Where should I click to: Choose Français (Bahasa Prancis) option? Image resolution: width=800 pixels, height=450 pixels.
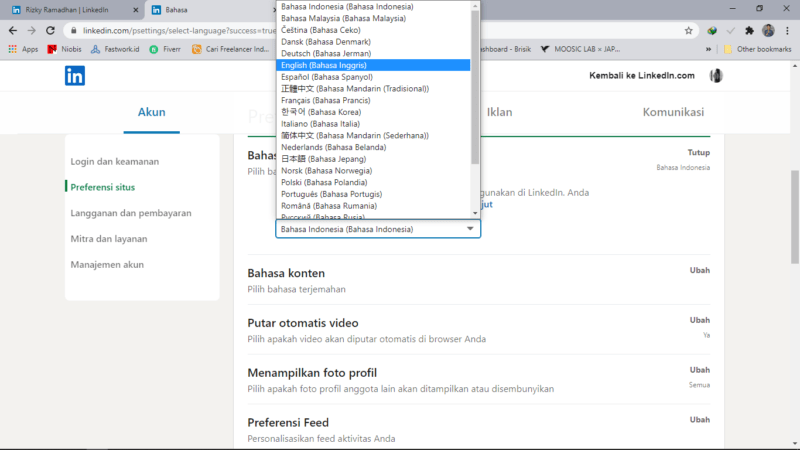tap(373, 101)
